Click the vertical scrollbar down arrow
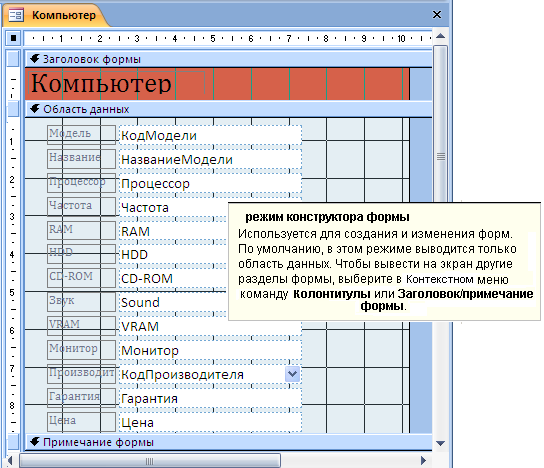544x468 pixels. (441, 443)
